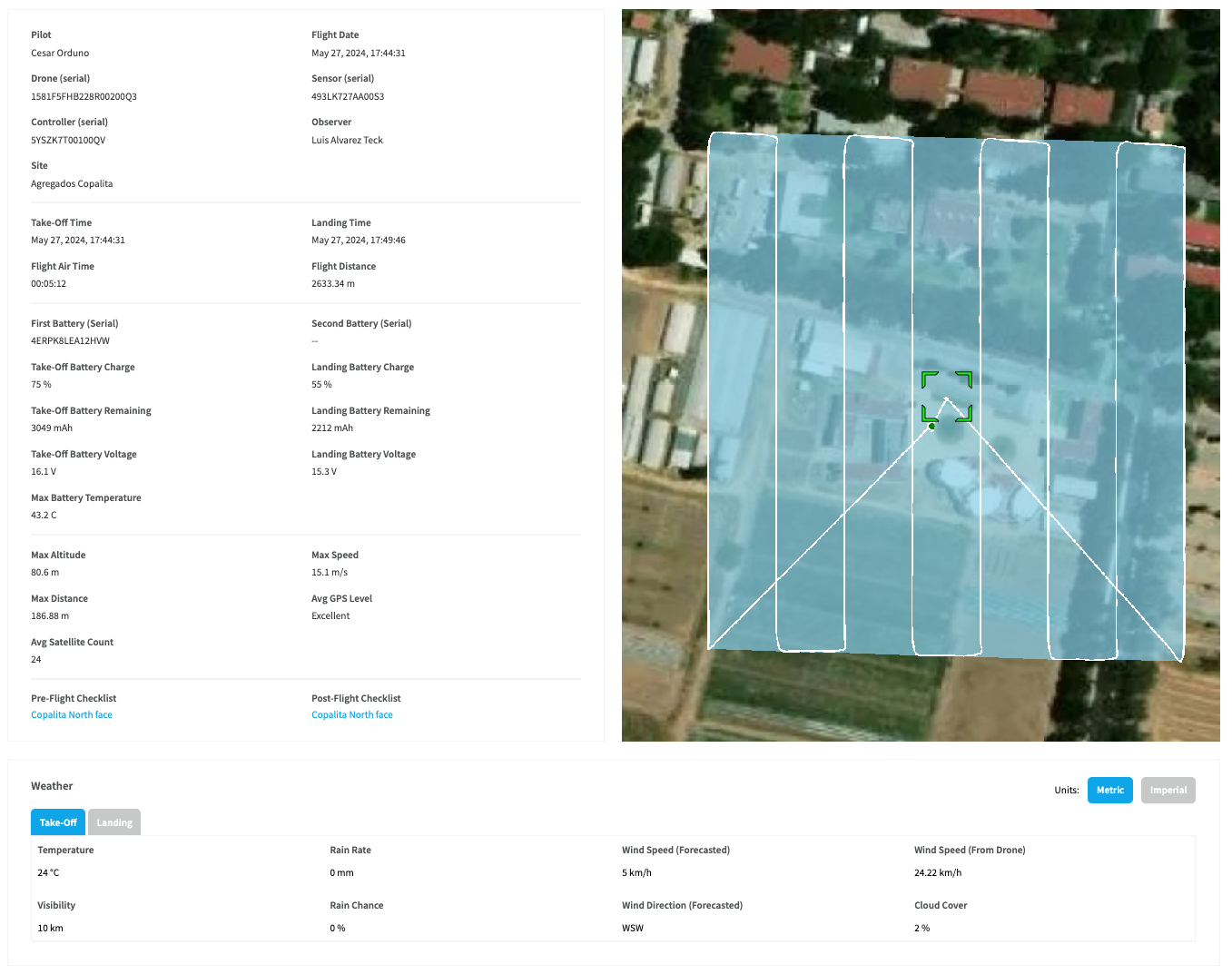The image size is (1232, 974).
Task: Click the green drone position marker on map
Action: coord(931,426)
